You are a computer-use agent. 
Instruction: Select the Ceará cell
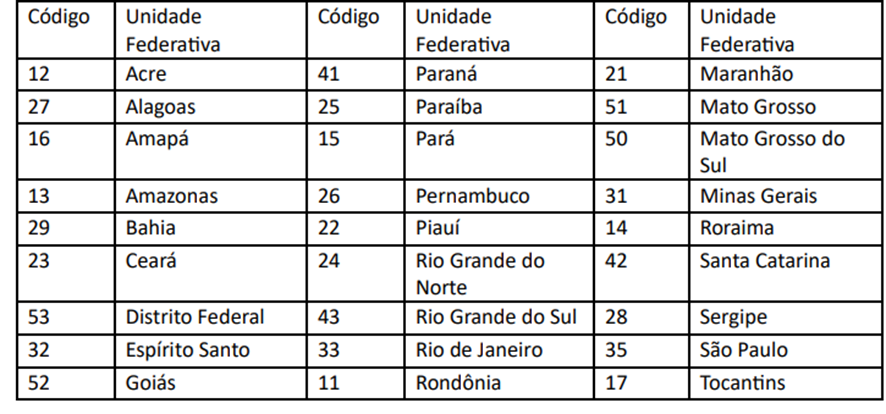click(211, 273)
